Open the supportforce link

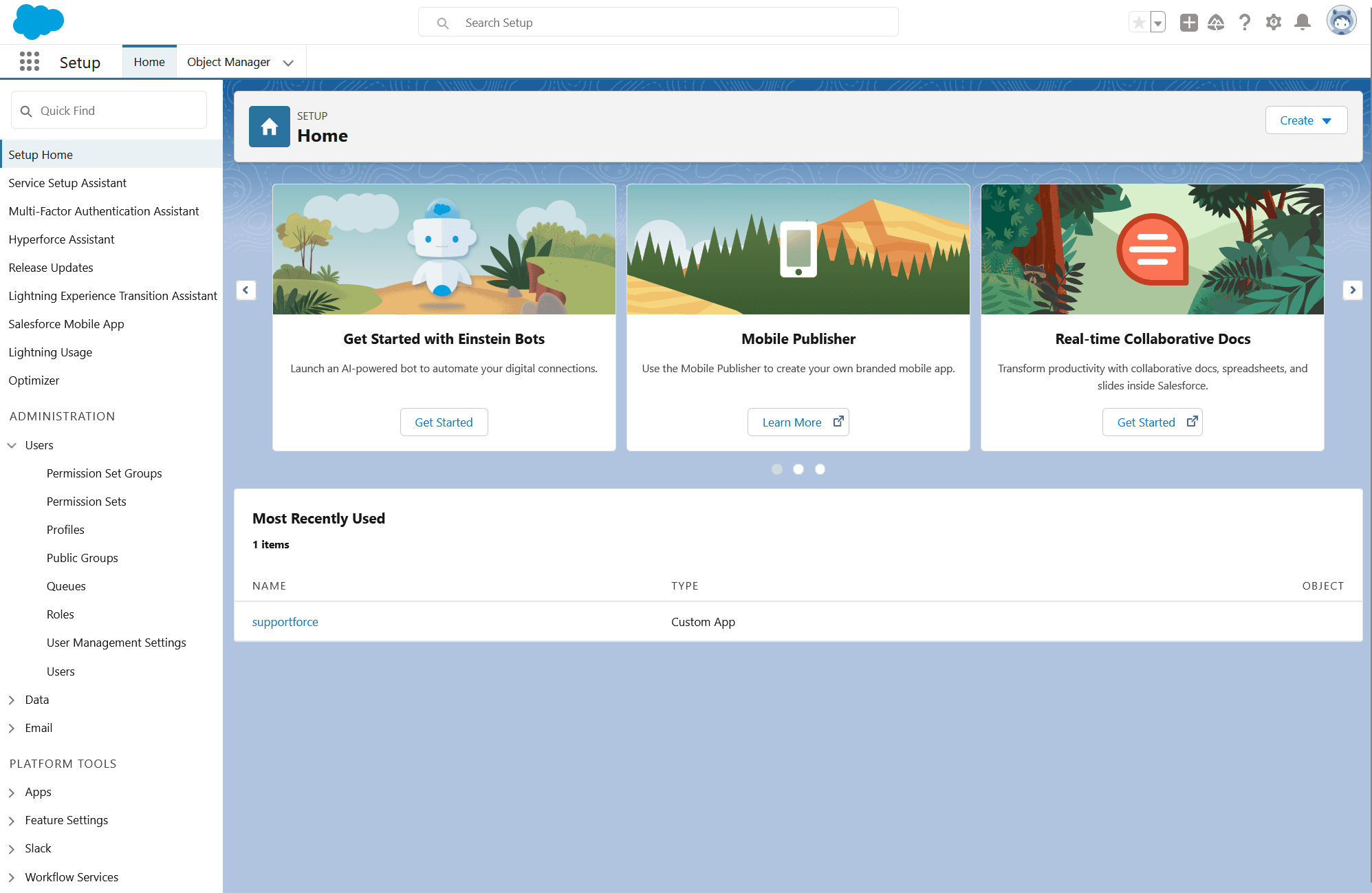(285, 622)
